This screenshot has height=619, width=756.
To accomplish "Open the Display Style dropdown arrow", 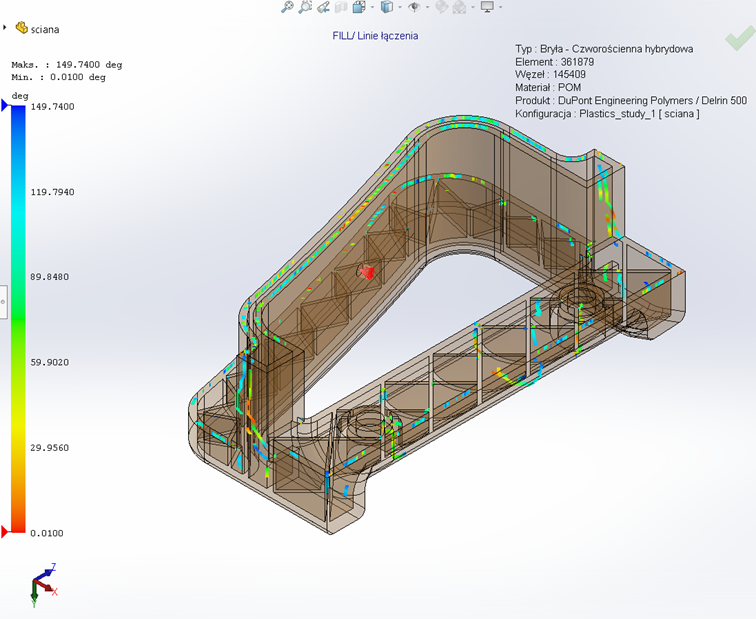I will click(x=399, y=7).
